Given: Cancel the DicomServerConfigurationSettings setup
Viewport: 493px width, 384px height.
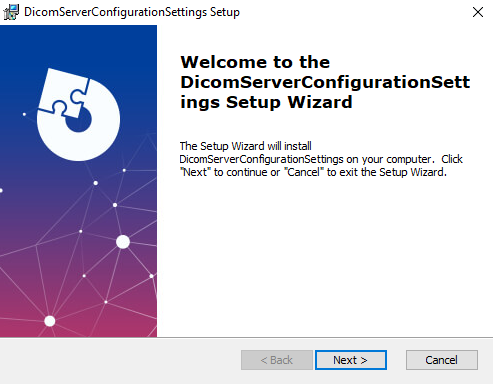Looking at the screenshot, I should (x=442, y=360).
